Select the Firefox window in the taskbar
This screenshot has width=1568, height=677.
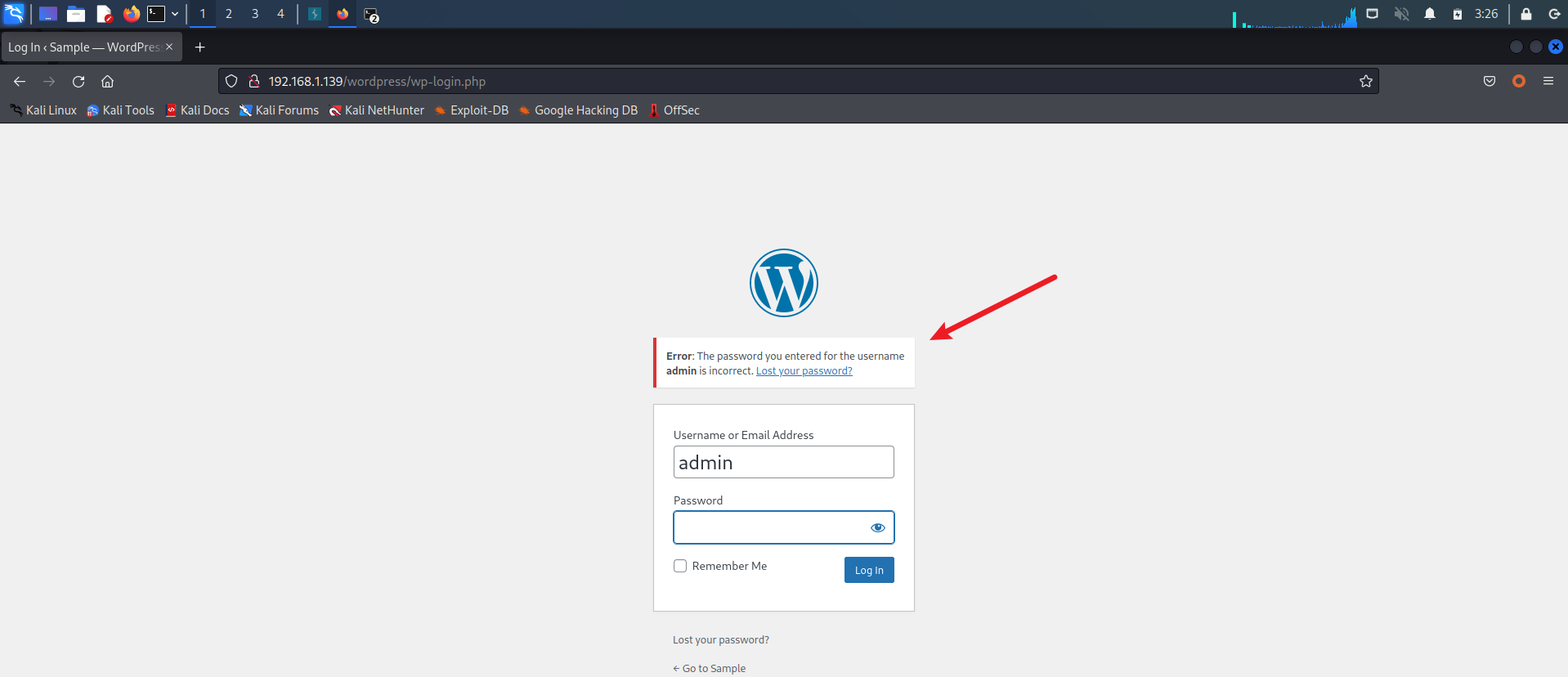(343, 14)
